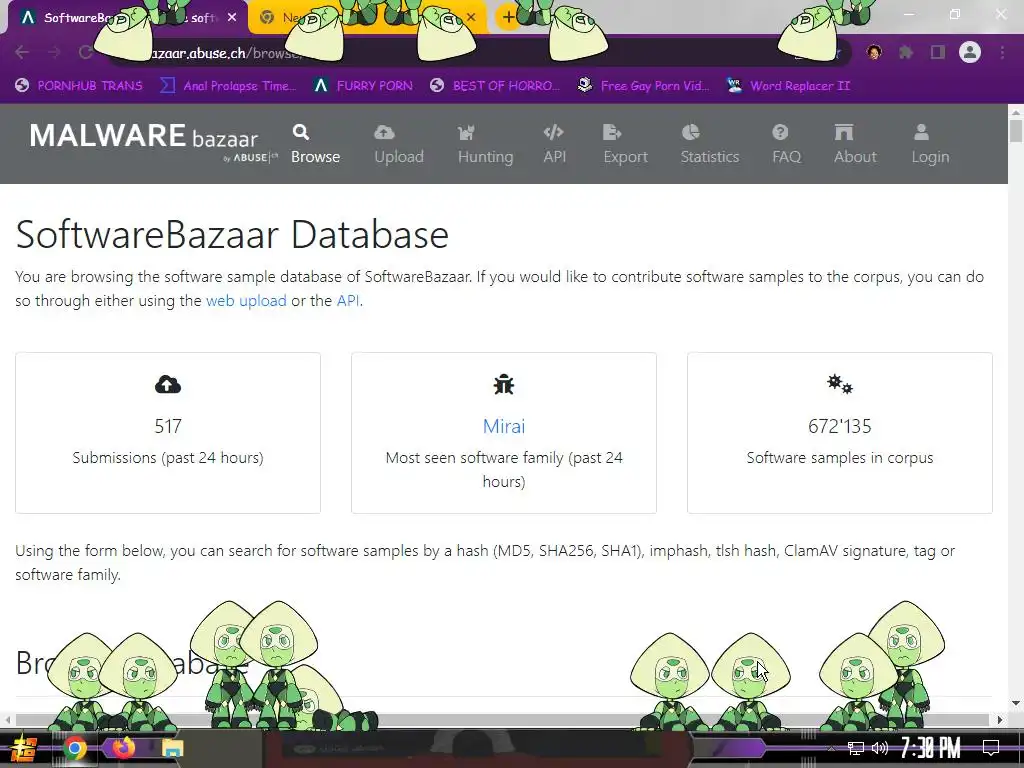1024x768 pixels.
Task: Open File Explorer from the taskbar
Action: pos(172,748)
